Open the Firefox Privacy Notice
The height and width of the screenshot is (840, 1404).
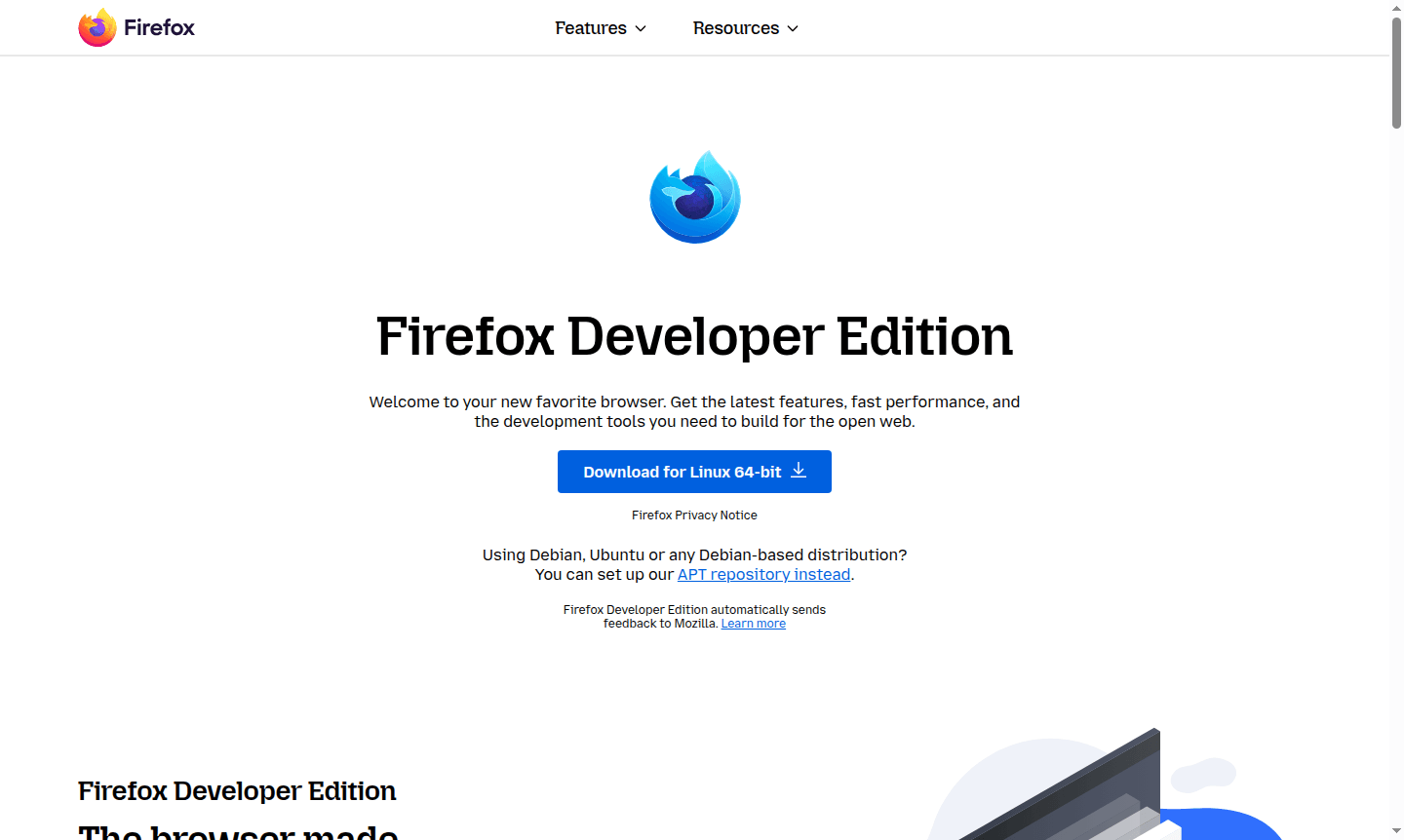pyautogui.click(x=694, y=515)
